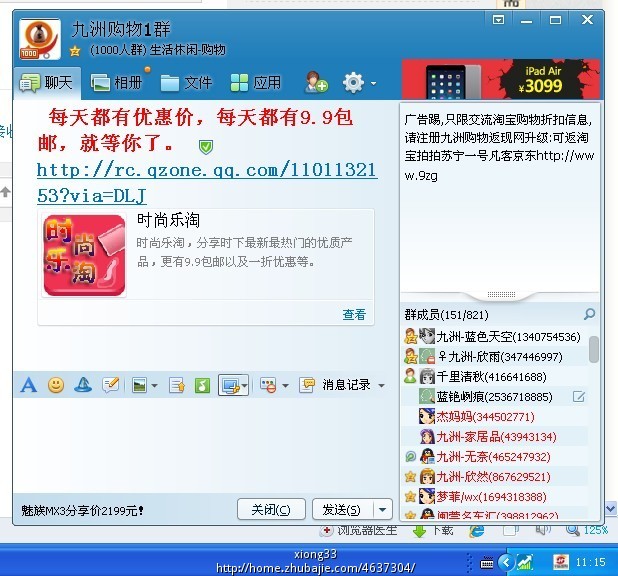618x576 pixels.
Task: Click the send picture icon
Action: [x=140, y=386]
